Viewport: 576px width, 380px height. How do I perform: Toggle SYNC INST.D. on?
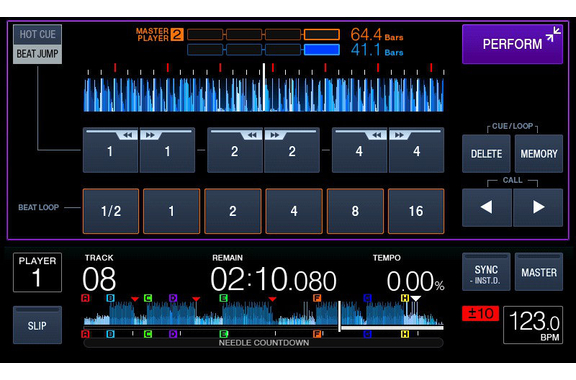pyautogui.click(x=486, y=272)
